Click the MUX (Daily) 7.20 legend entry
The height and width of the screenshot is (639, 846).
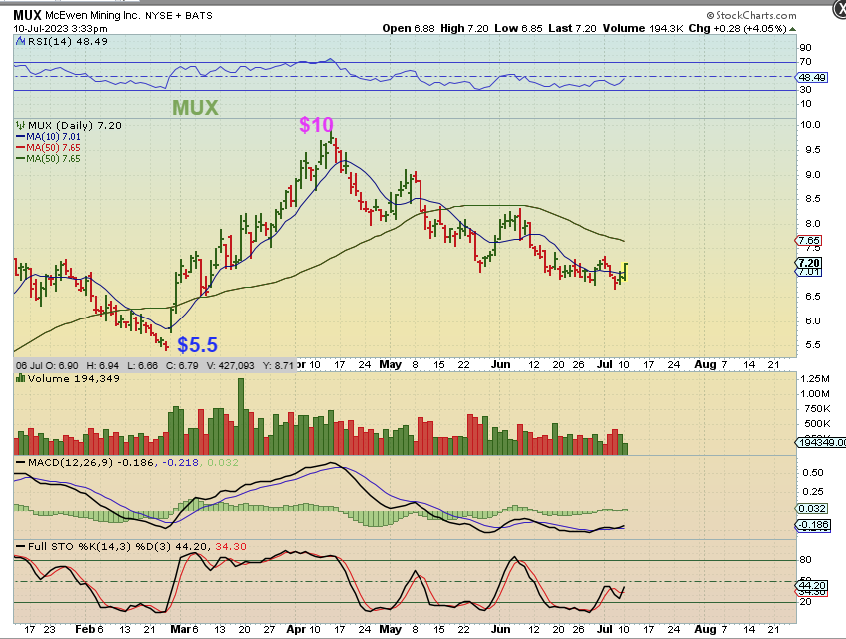point(75,125)
